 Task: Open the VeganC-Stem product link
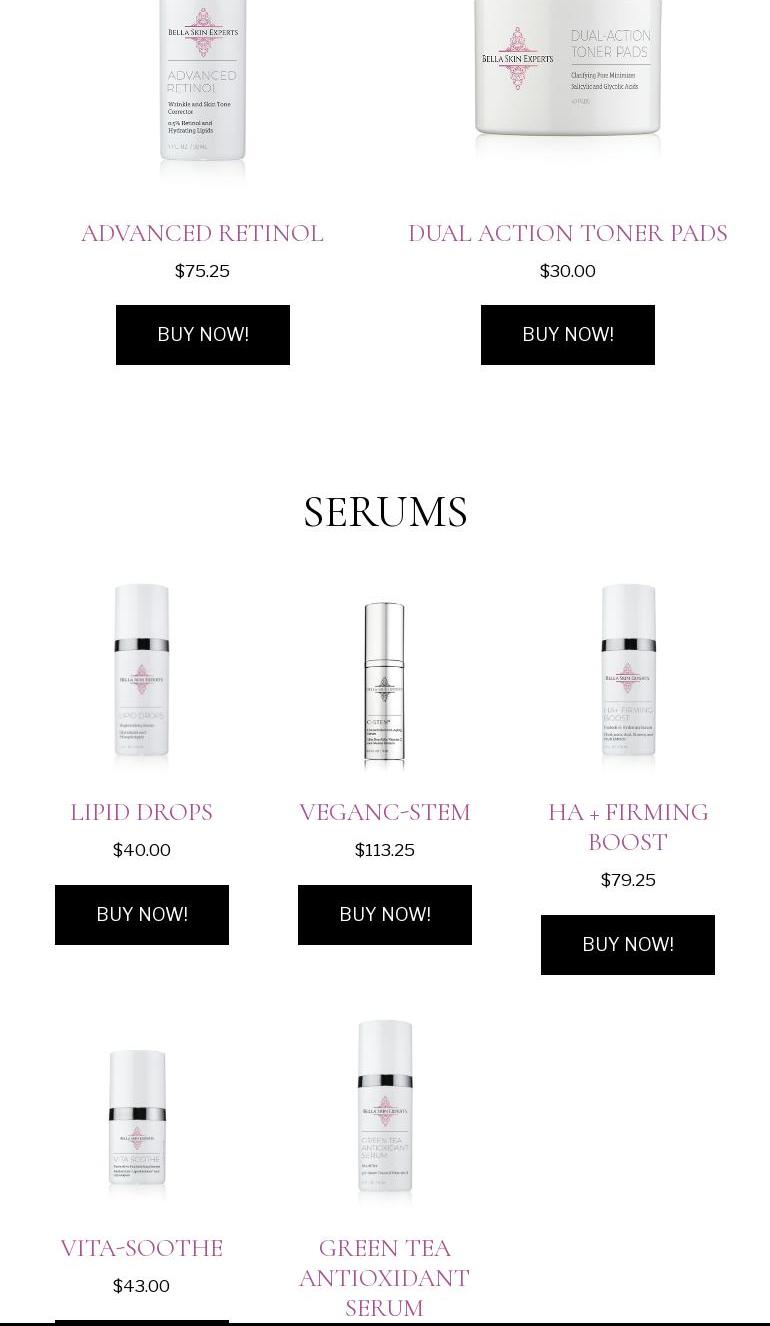point(385,812)
